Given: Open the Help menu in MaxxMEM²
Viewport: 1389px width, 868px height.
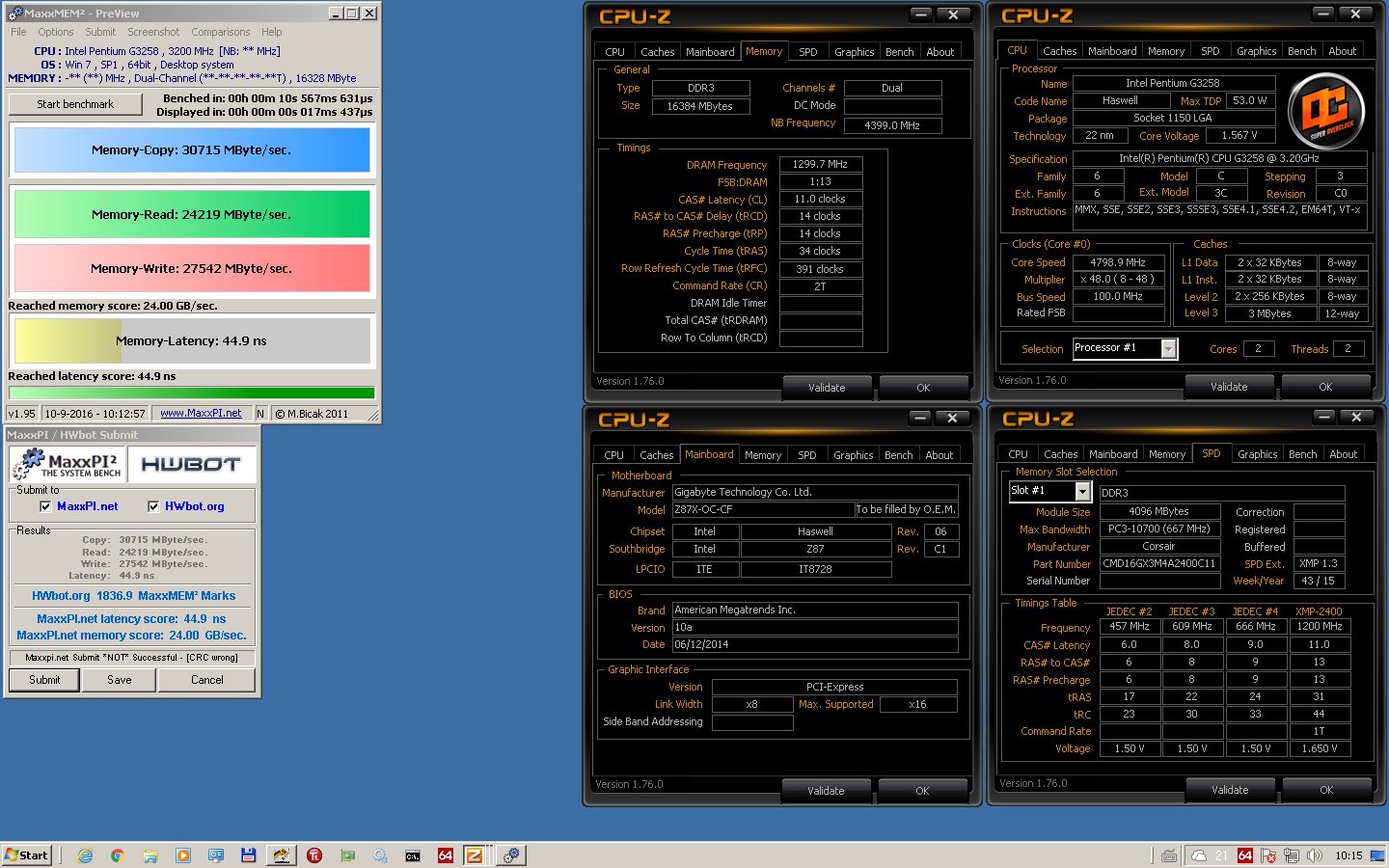Looking at the screenshot, I should 272,32.
